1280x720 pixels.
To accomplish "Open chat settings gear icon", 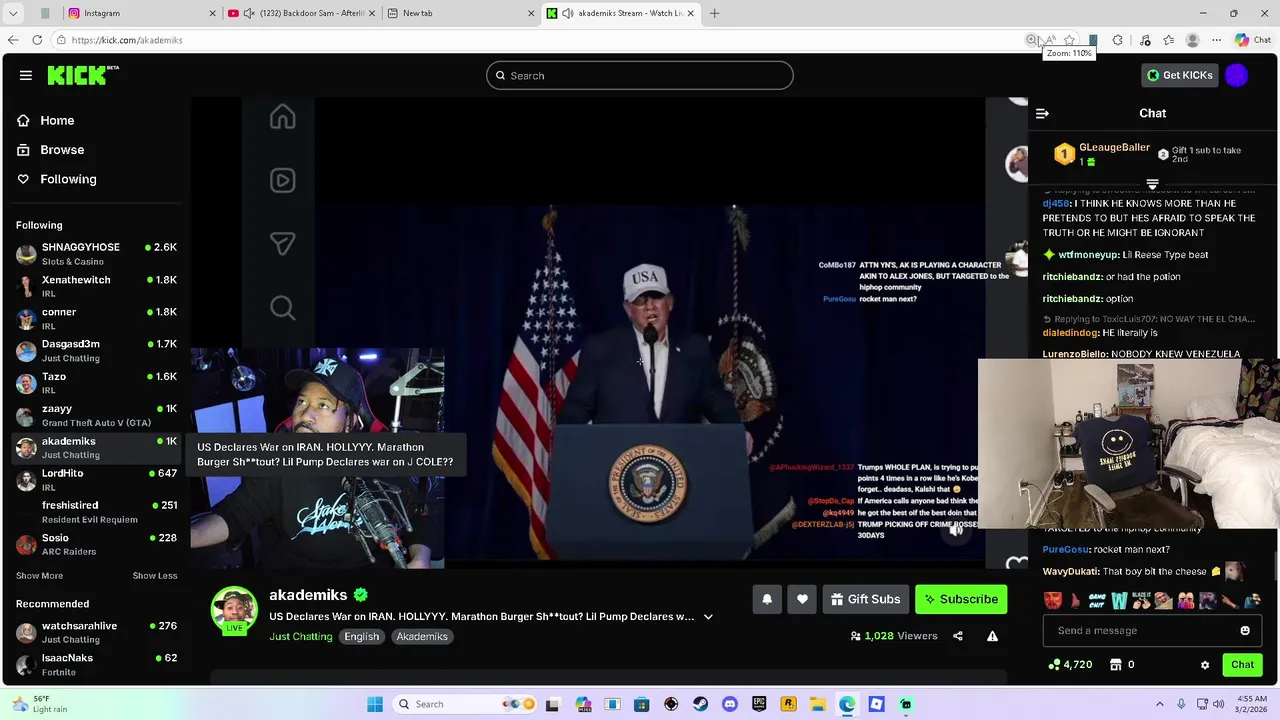I will click(x=1204, y=665).
